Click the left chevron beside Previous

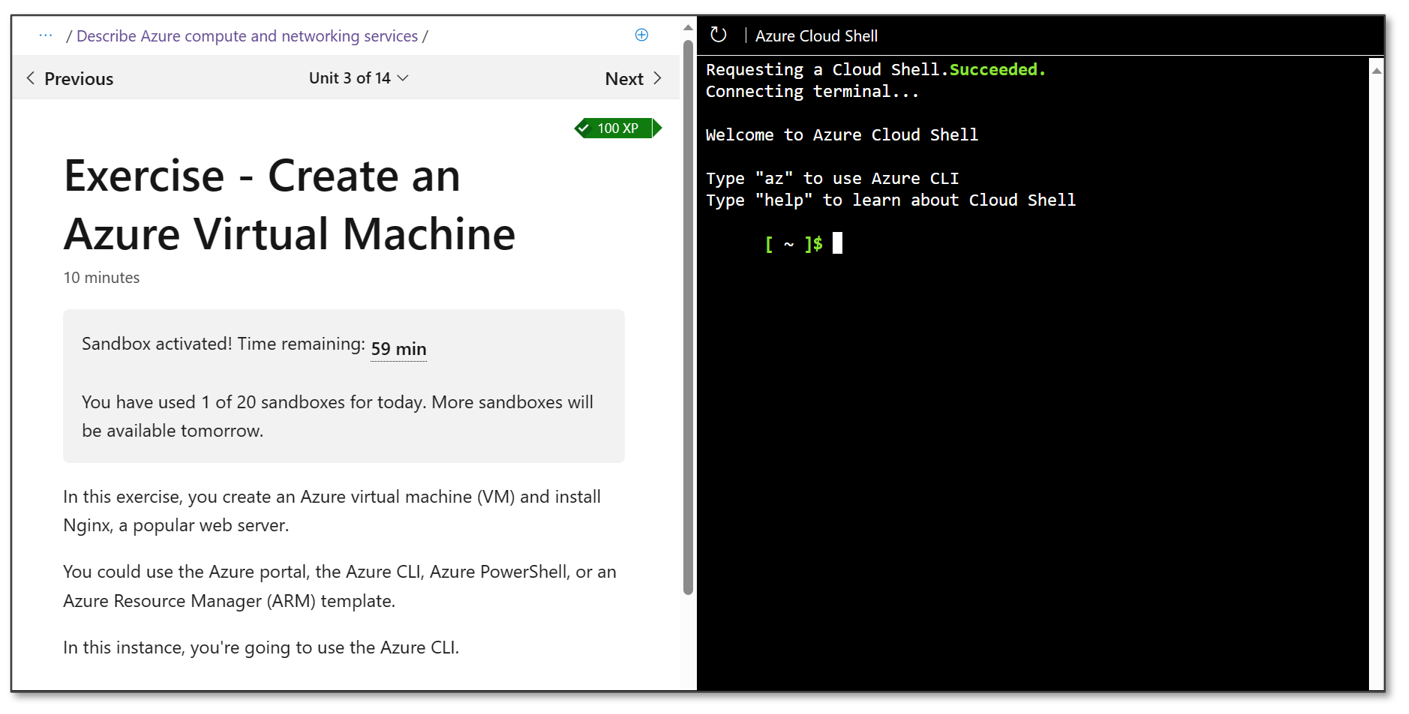click(30, 77)
